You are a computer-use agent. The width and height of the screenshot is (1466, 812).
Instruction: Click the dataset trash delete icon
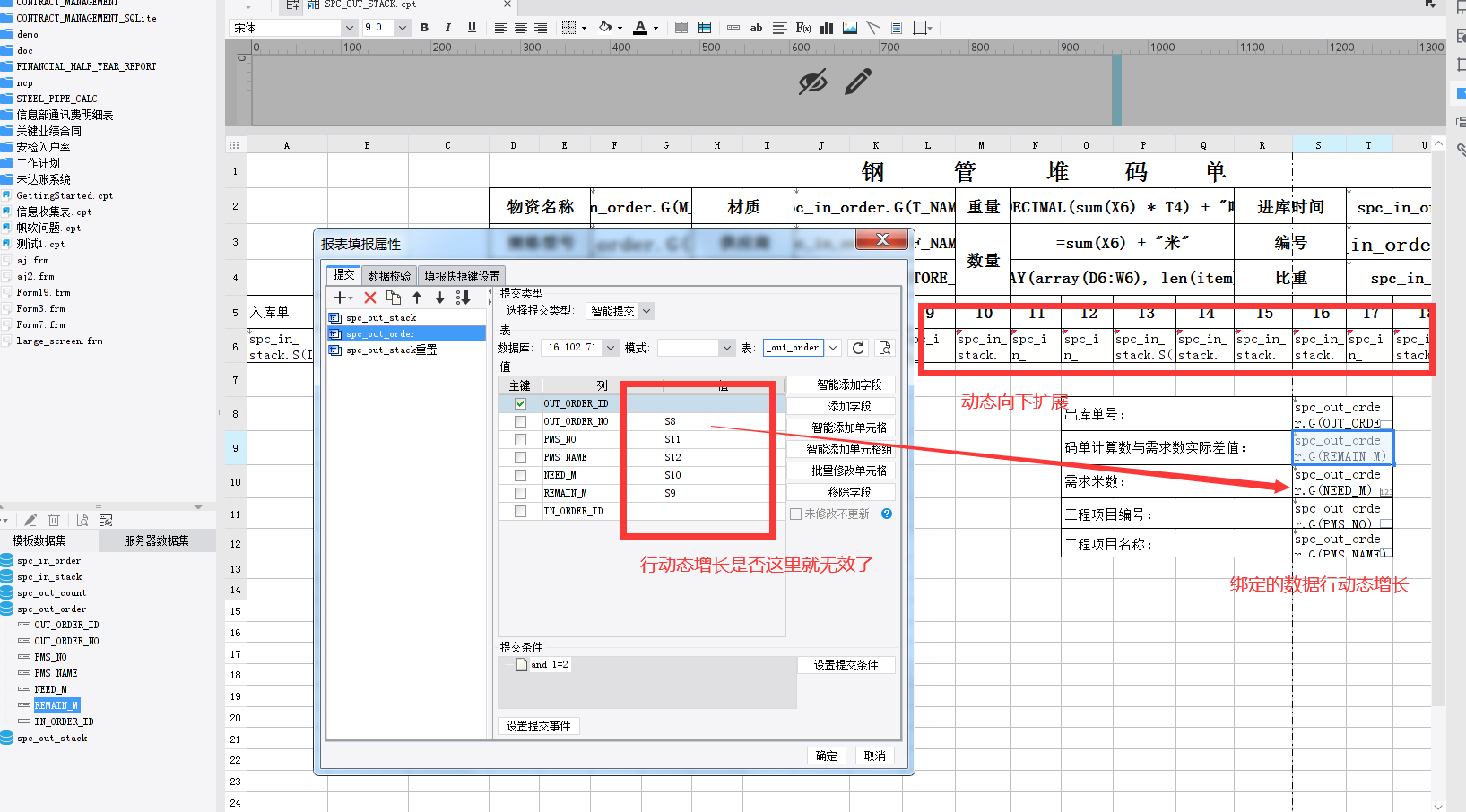coord(54,520)
